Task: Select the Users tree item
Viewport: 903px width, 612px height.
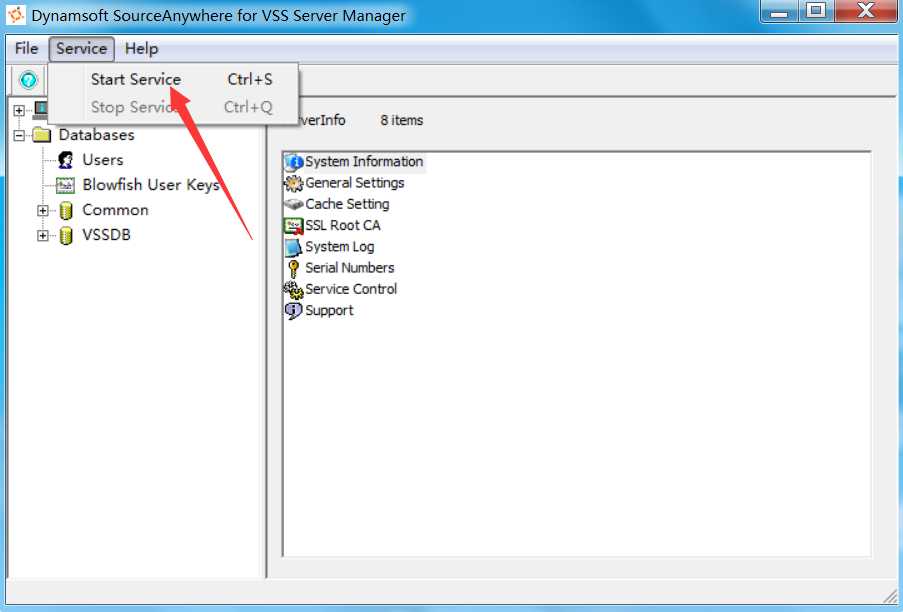Action: [103, 160]
